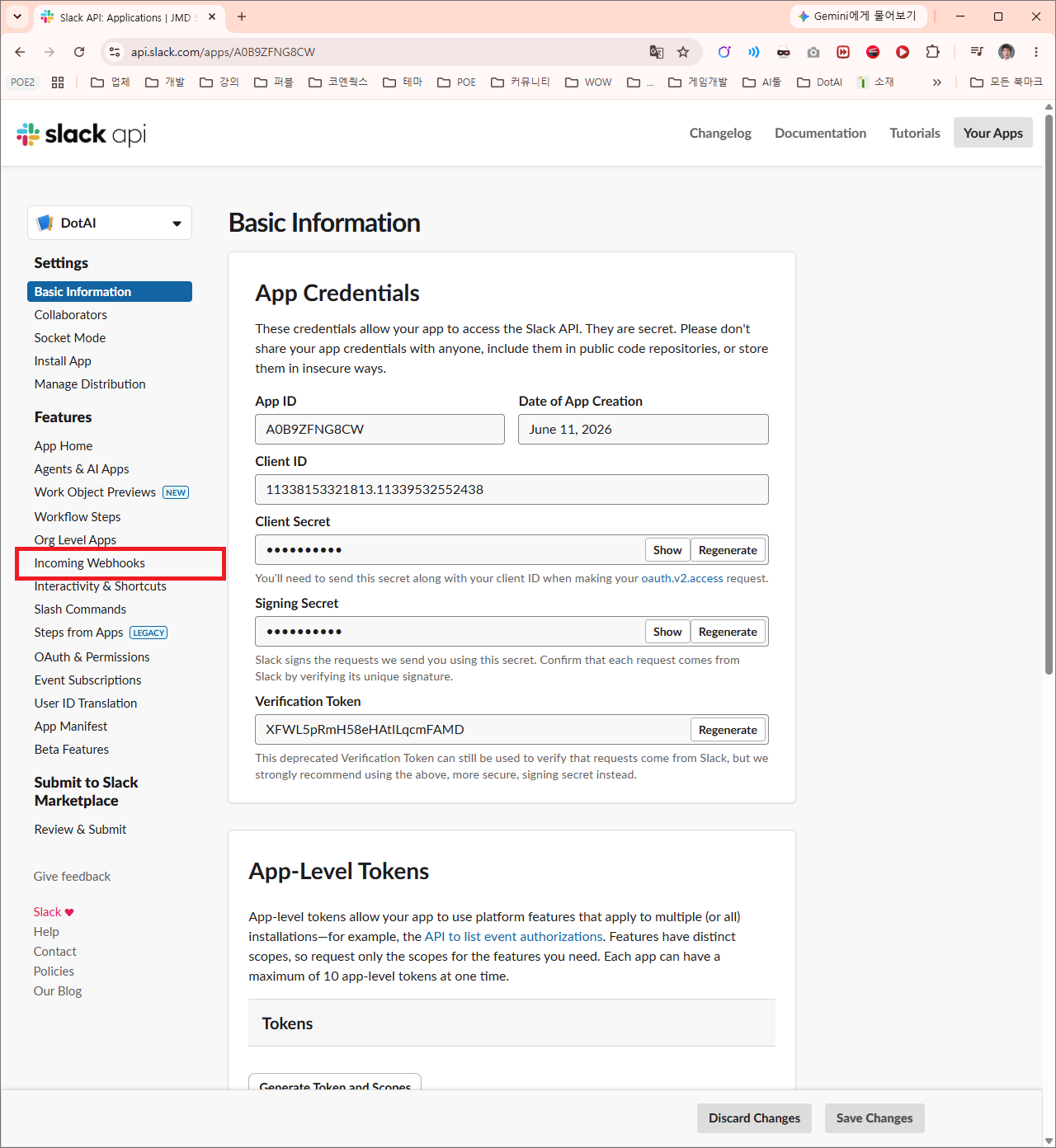1056x1148 pixels.
Task: Click the red play button extension icon
Action: pos(903,52)
